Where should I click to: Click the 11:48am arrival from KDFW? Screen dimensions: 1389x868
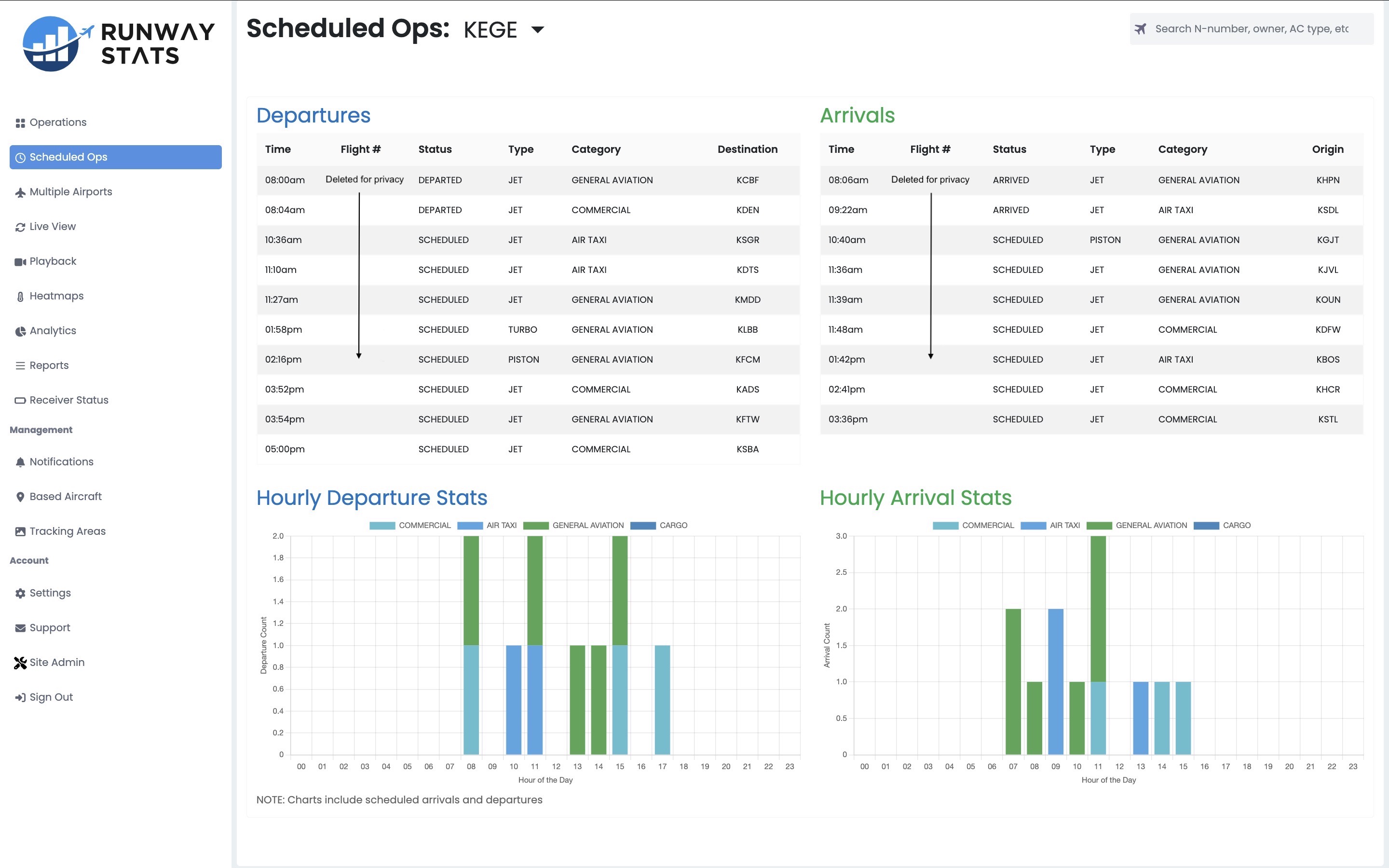(x=1091, y=329)
